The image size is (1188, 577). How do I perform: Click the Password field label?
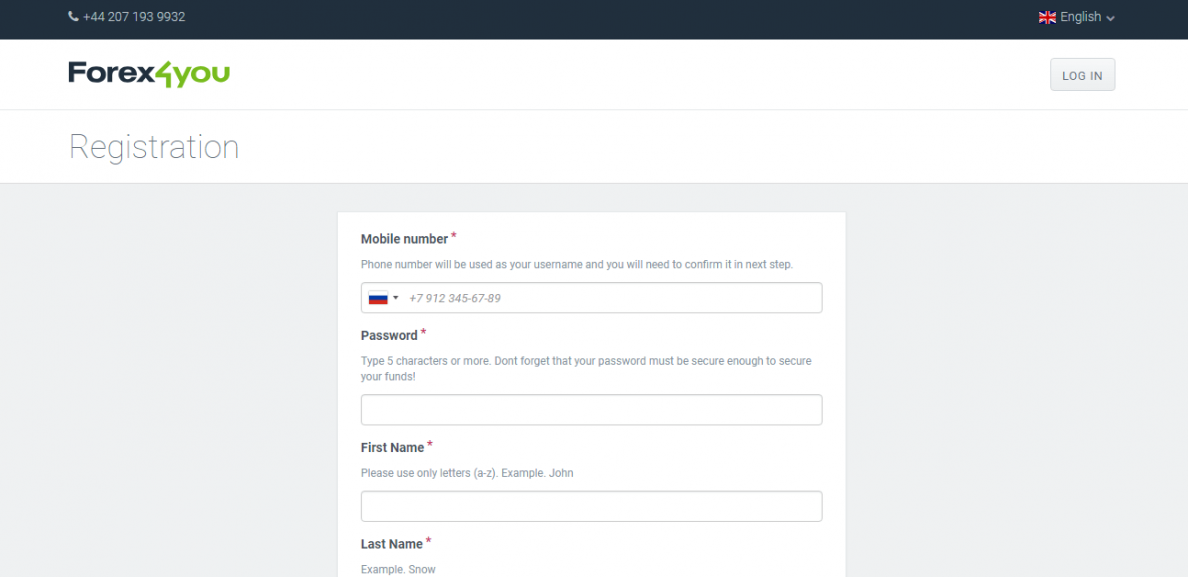(389, 335)
